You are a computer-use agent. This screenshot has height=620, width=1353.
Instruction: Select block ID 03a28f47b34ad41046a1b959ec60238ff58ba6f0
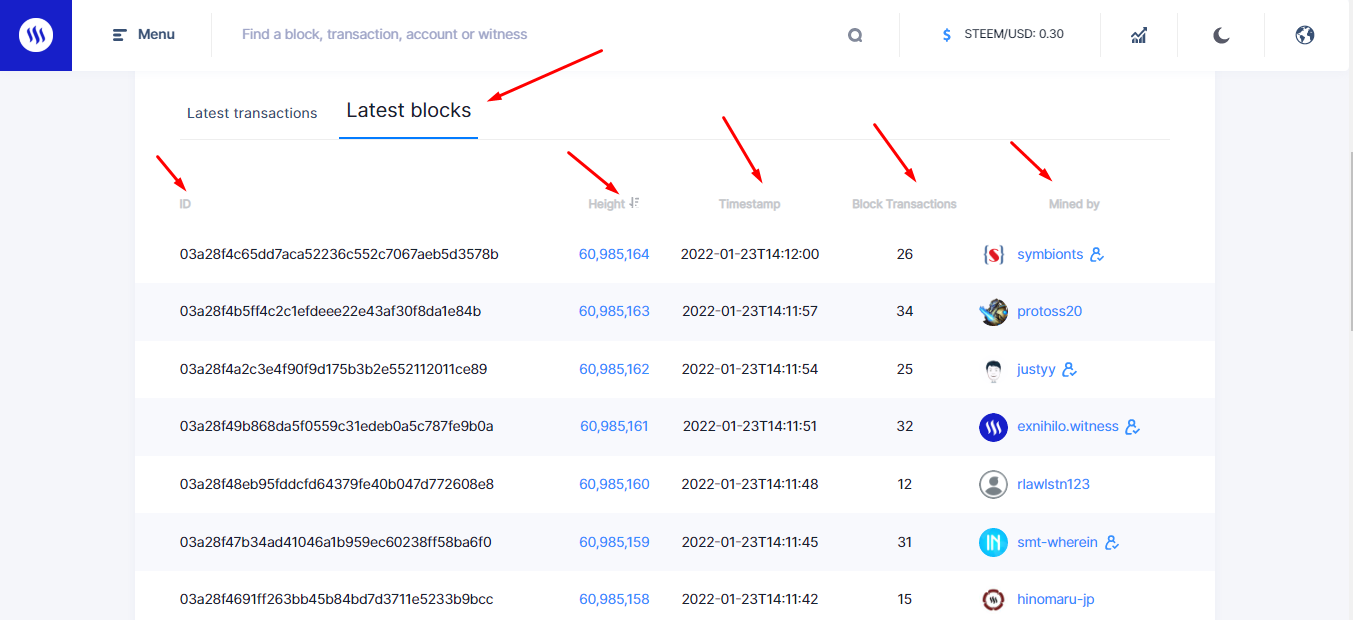[336, 542]
